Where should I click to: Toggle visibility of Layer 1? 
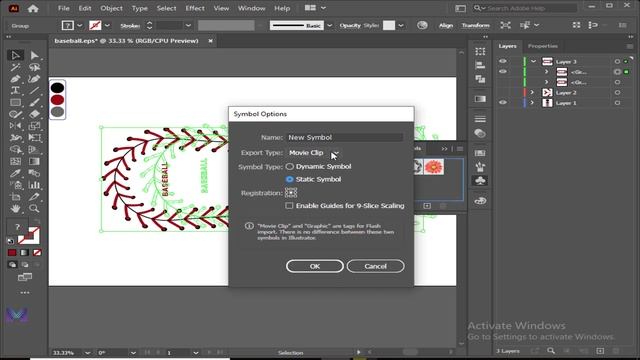(x=503, y=103)
